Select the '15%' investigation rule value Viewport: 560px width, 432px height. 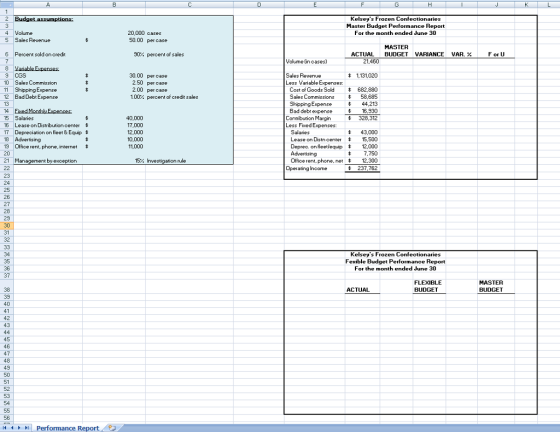(x=140, y=161)
